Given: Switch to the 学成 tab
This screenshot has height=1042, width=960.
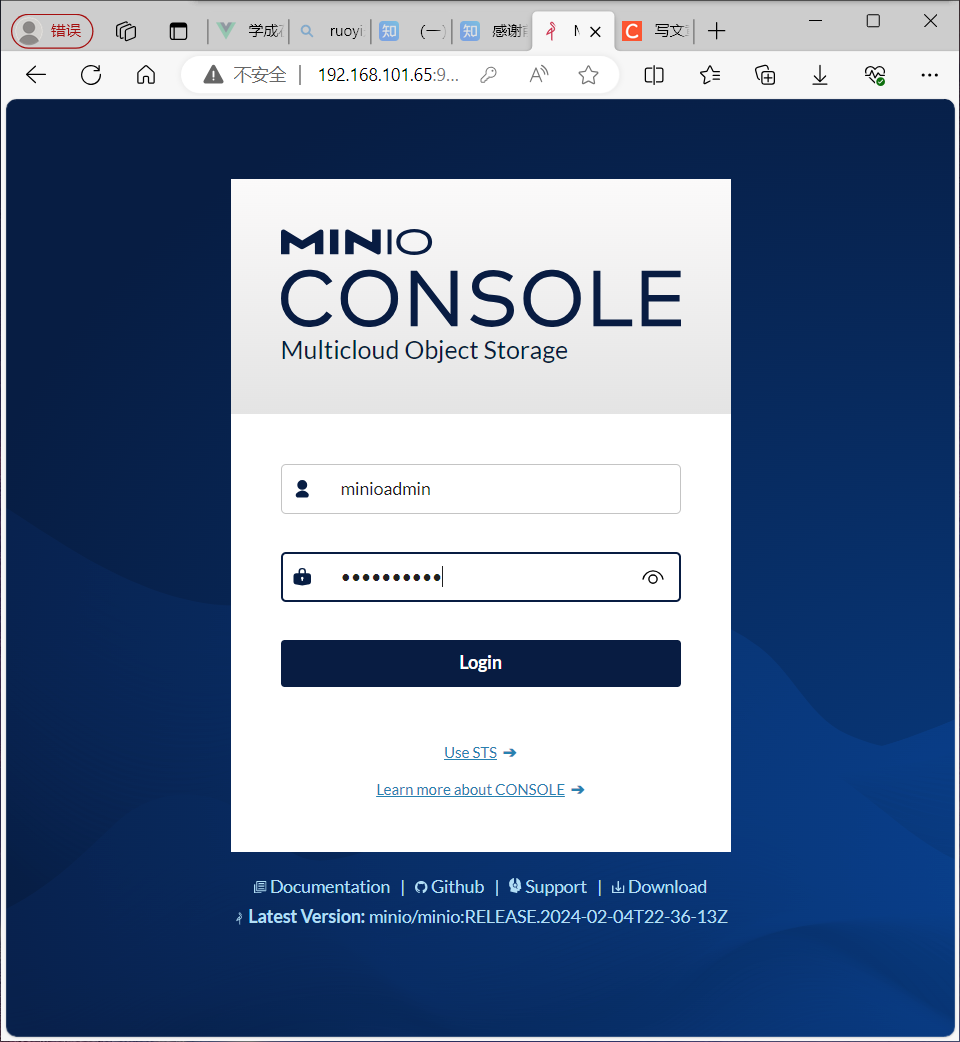Looking at the screenshot, I should pyautogui.click(x=250, y=31).
